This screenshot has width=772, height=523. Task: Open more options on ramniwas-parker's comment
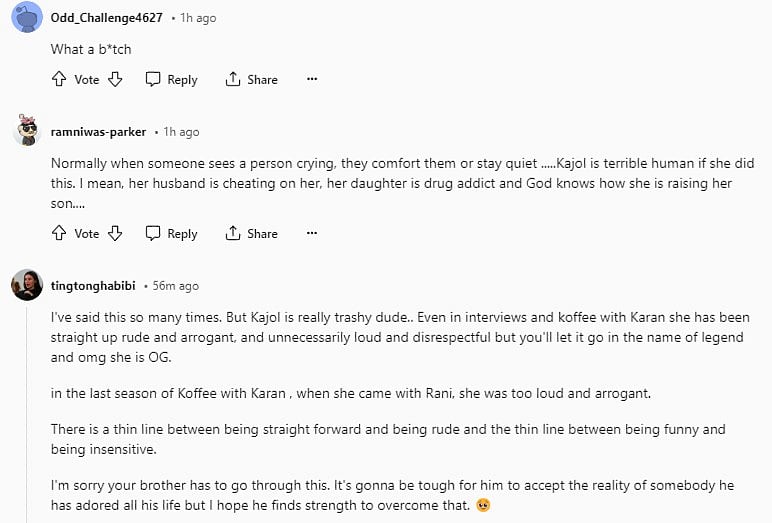[312, 233]
